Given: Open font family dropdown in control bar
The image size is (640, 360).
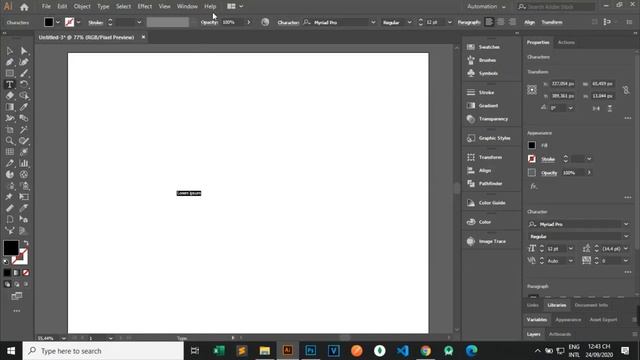Looking at the screenshot, I should [373, 22].
